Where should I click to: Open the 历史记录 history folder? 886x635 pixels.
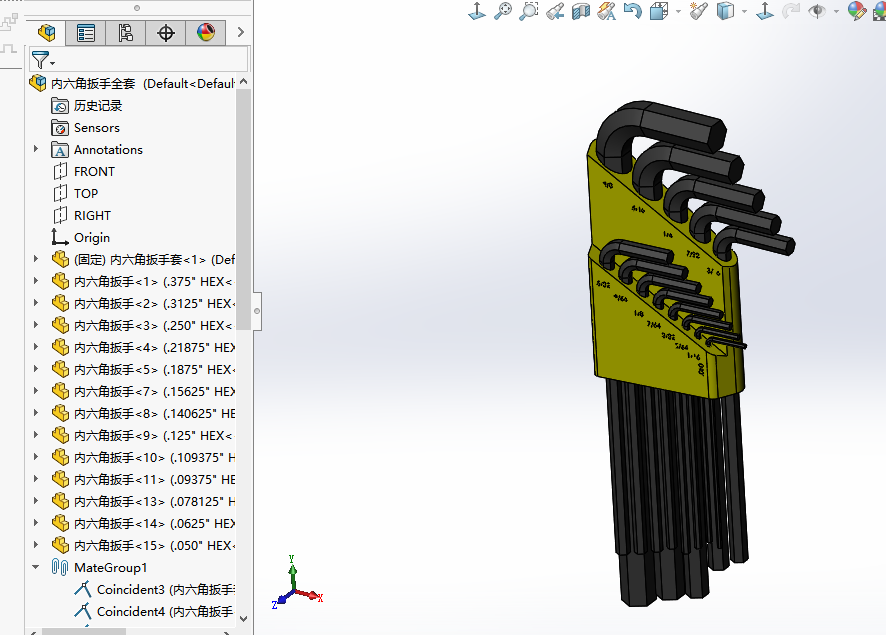98,106
